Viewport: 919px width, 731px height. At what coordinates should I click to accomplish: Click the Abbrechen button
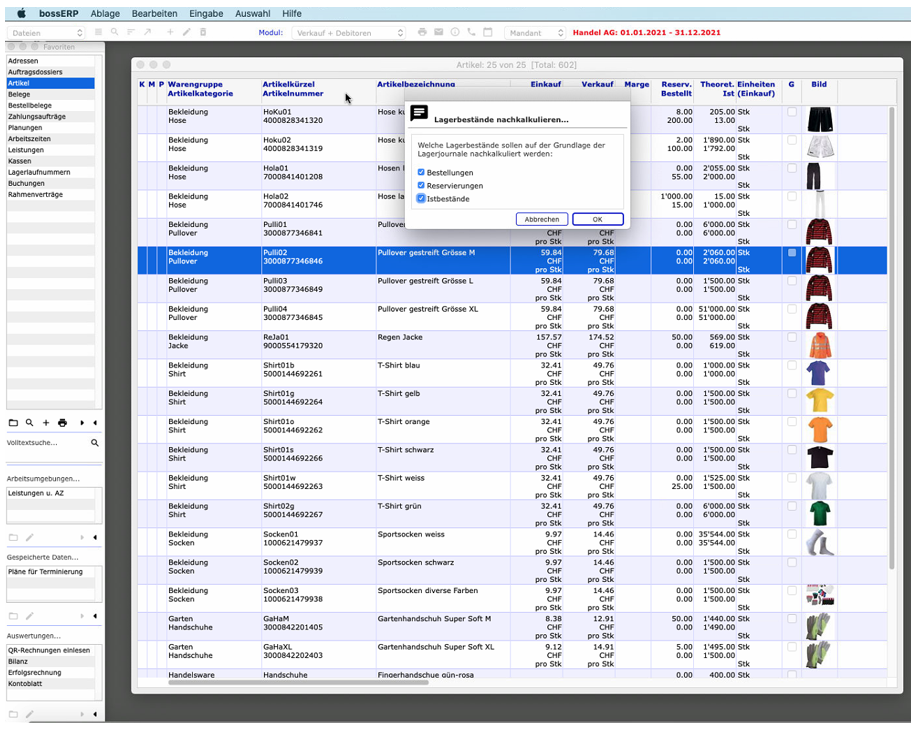tap(542, 219)
